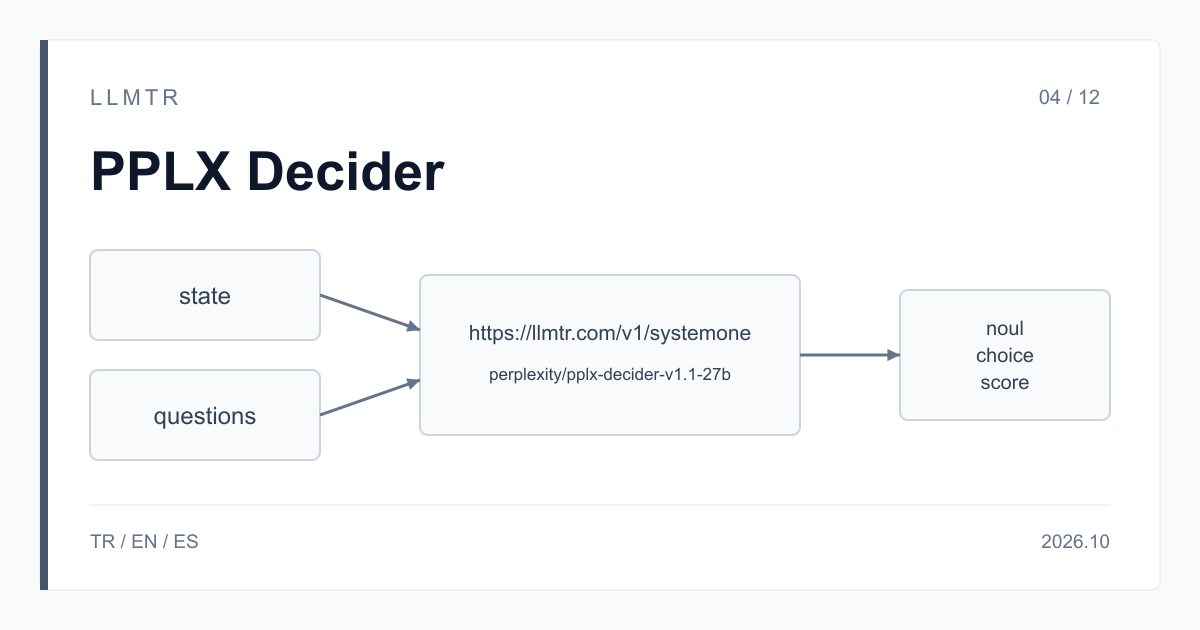The width and height of the screenshot is (1200, 630).
Task: Select the questions input box
Action: (x=205, y=415)
